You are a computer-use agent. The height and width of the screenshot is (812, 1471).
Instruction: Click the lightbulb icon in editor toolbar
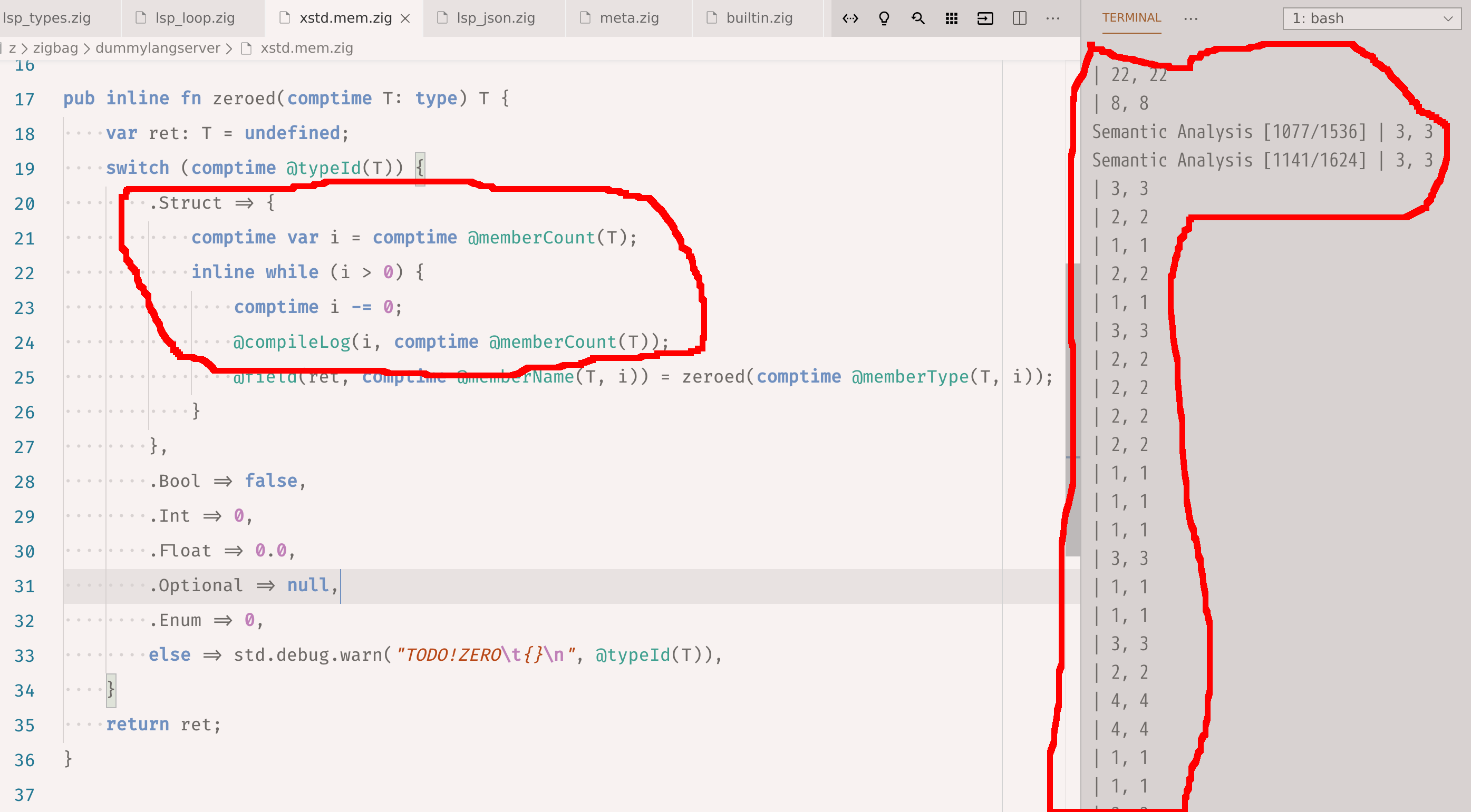[x=884, y=18]
